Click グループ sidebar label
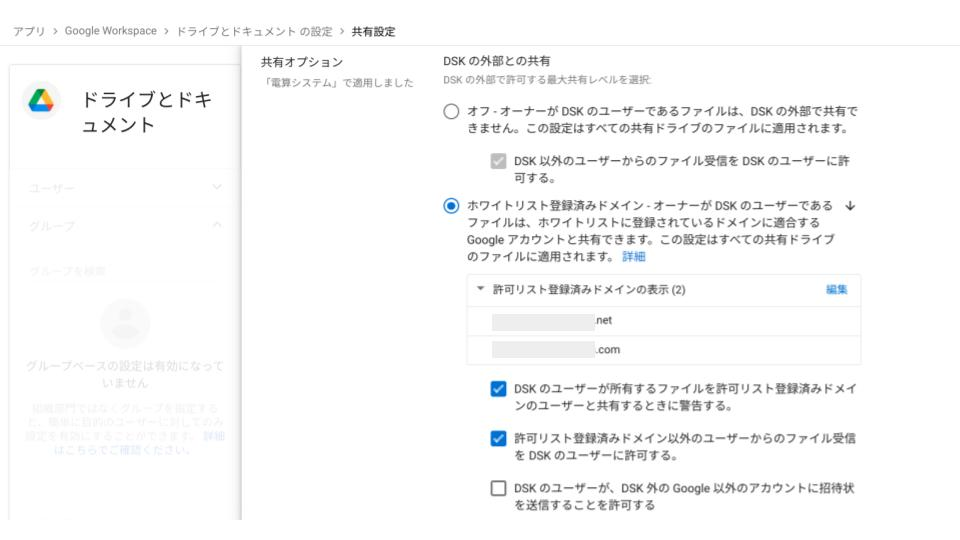 point(52,226)
